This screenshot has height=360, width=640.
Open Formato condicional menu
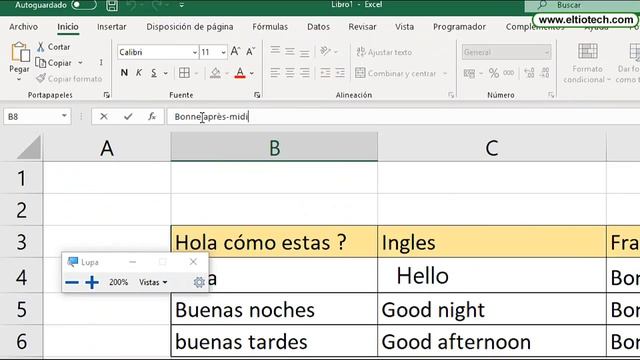click(x=587, y=62)
